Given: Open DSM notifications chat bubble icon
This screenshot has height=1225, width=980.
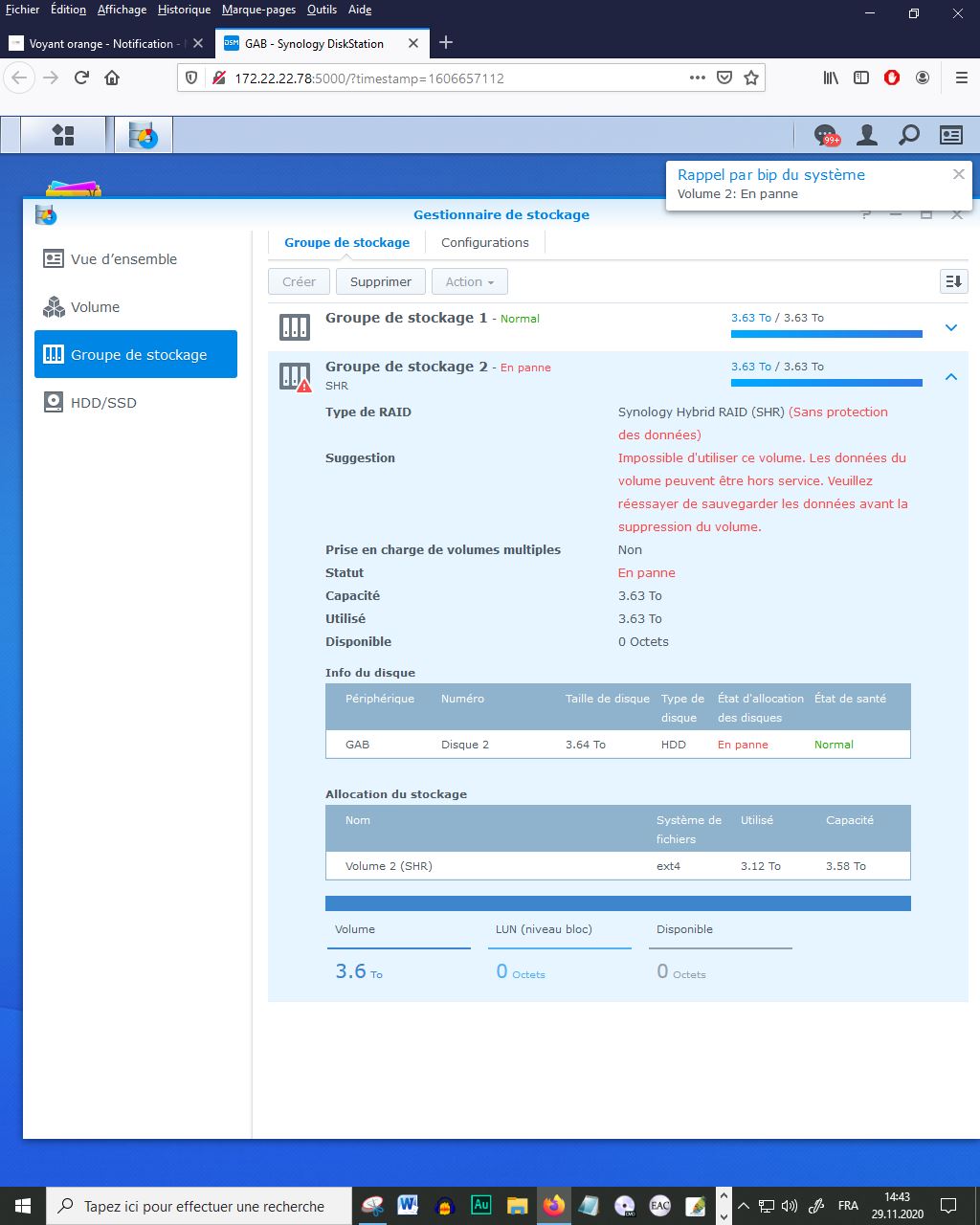Looking at the screenshot, I should point(825,136).
